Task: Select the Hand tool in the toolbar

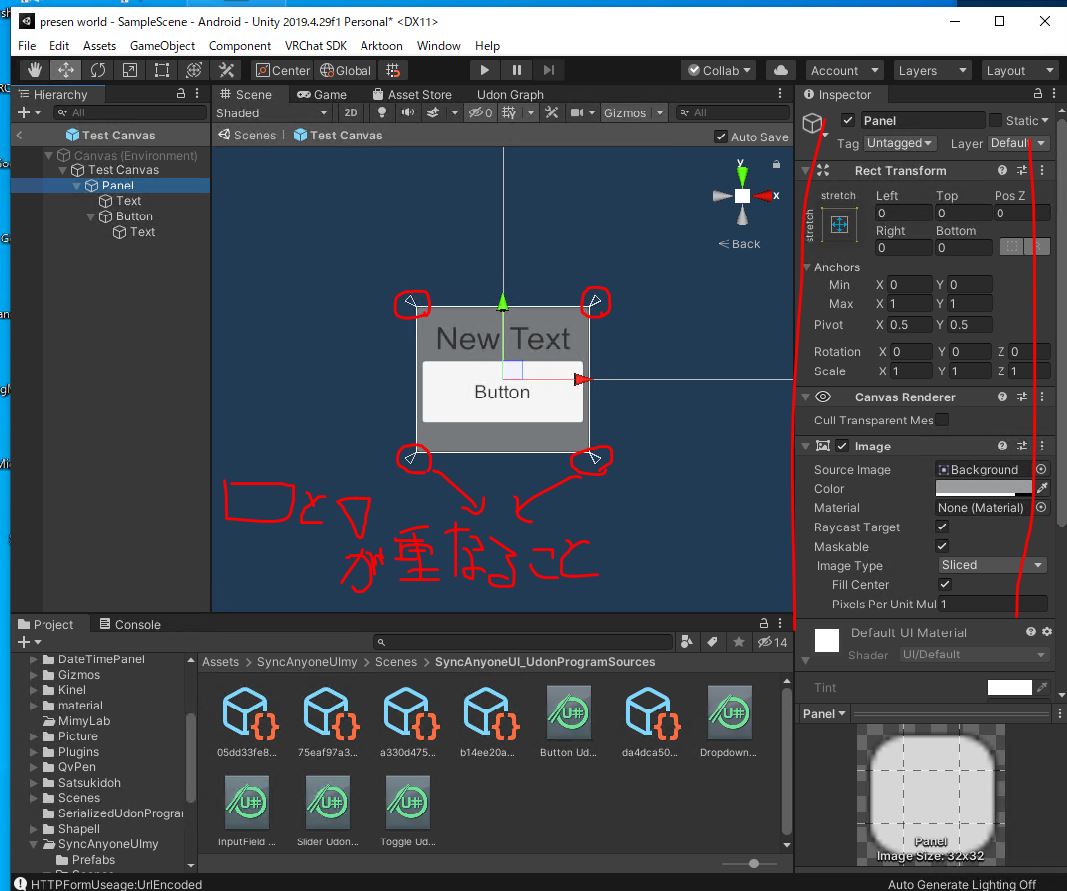Action: (33, 70)
